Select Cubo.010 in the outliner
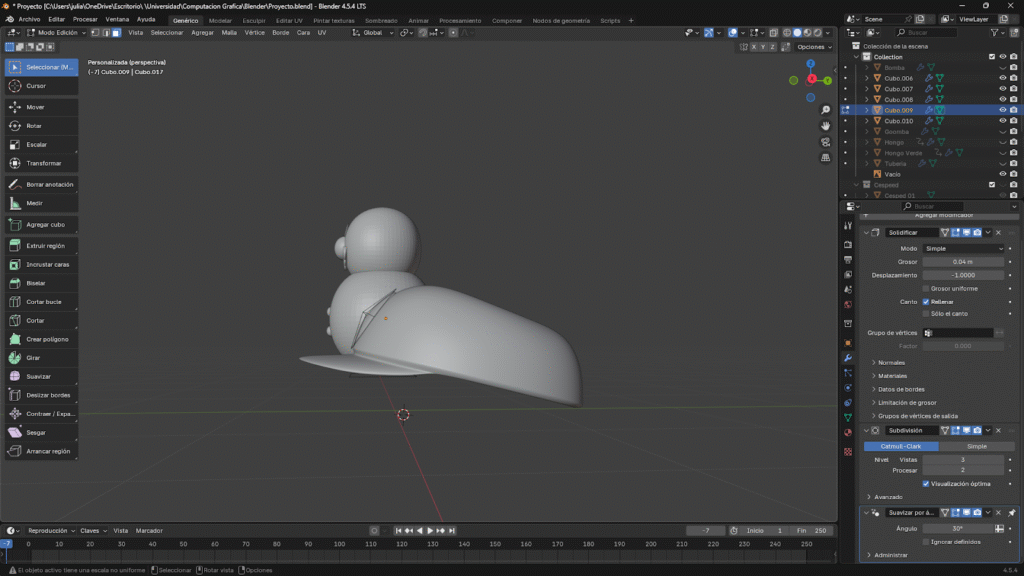The width and height of the screenshot is (1024, 576). 898,120
